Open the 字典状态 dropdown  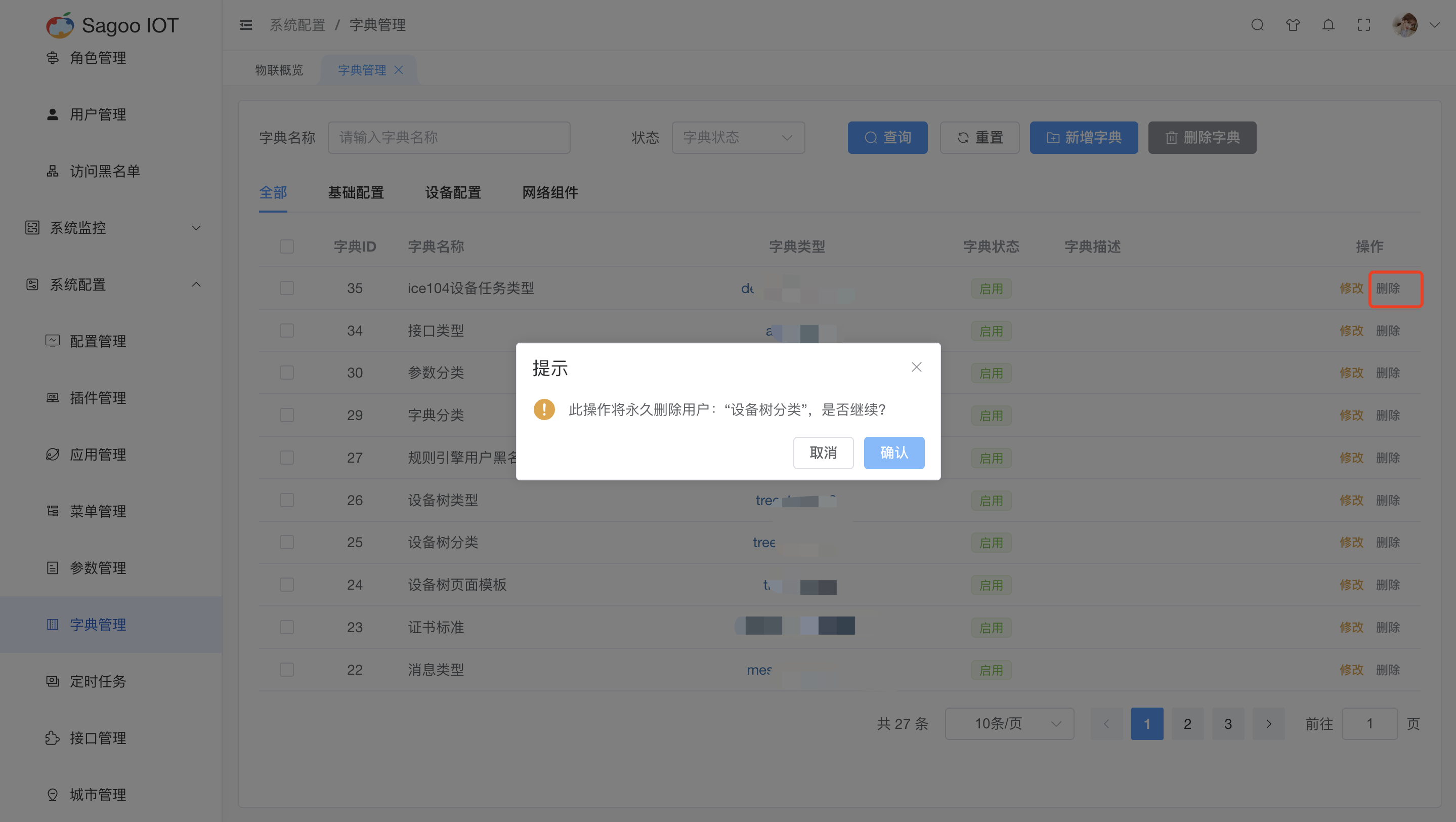click(x=738, y=137)
